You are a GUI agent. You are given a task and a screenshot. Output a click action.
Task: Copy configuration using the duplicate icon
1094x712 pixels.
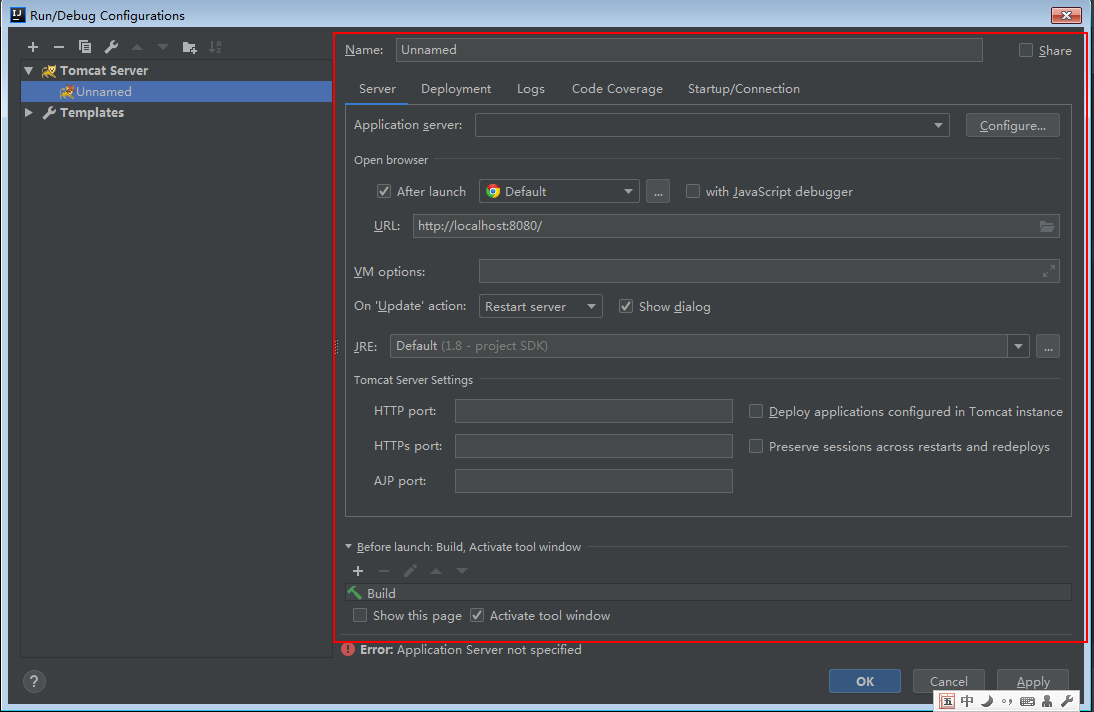[x=85, y=47]
